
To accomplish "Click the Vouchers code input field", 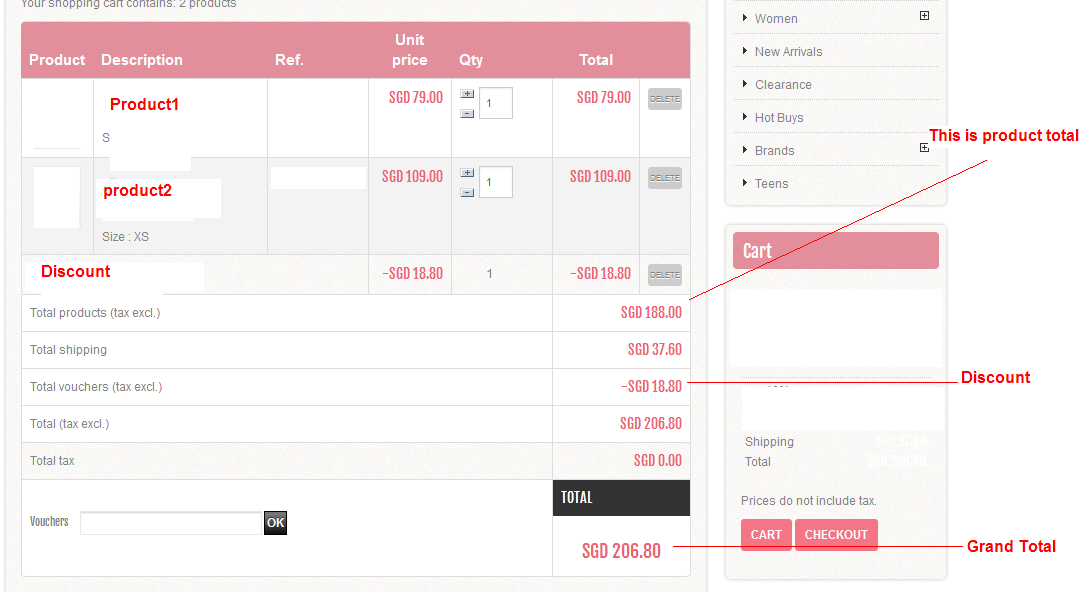I will pyautogui.click(x=171, y=523).
